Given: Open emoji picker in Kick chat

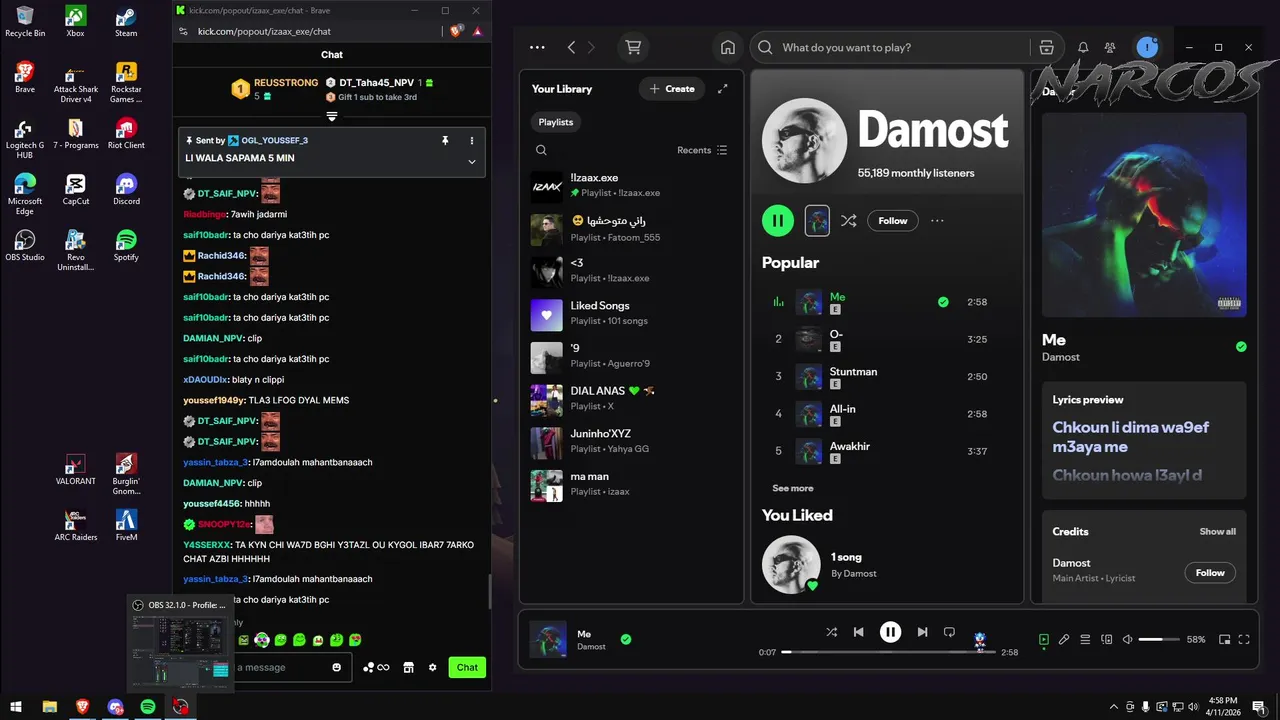Looking at the screenshot, I should (336, 667).
